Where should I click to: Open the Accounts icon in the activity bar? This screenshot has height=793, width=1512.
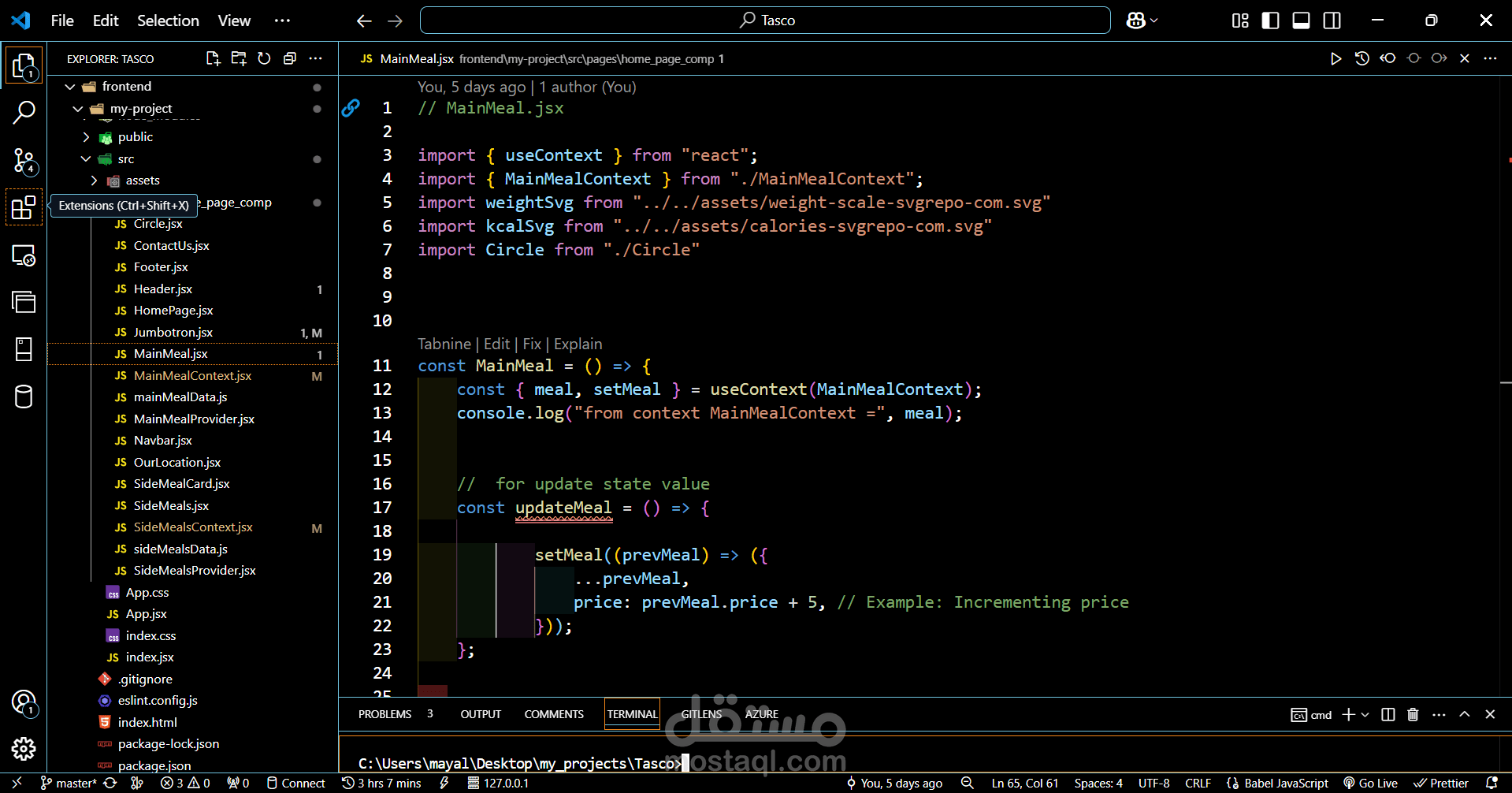point(24,702)
